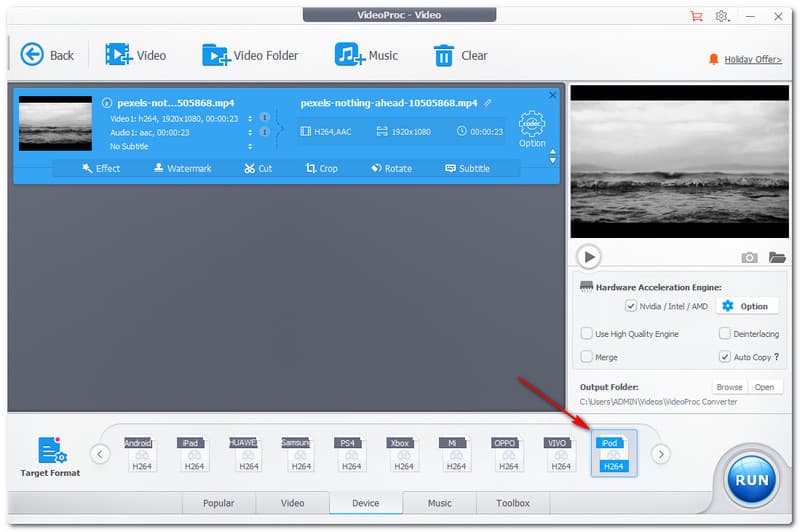
Task: Switch to the Popular tab
Action: click(218, 503)
